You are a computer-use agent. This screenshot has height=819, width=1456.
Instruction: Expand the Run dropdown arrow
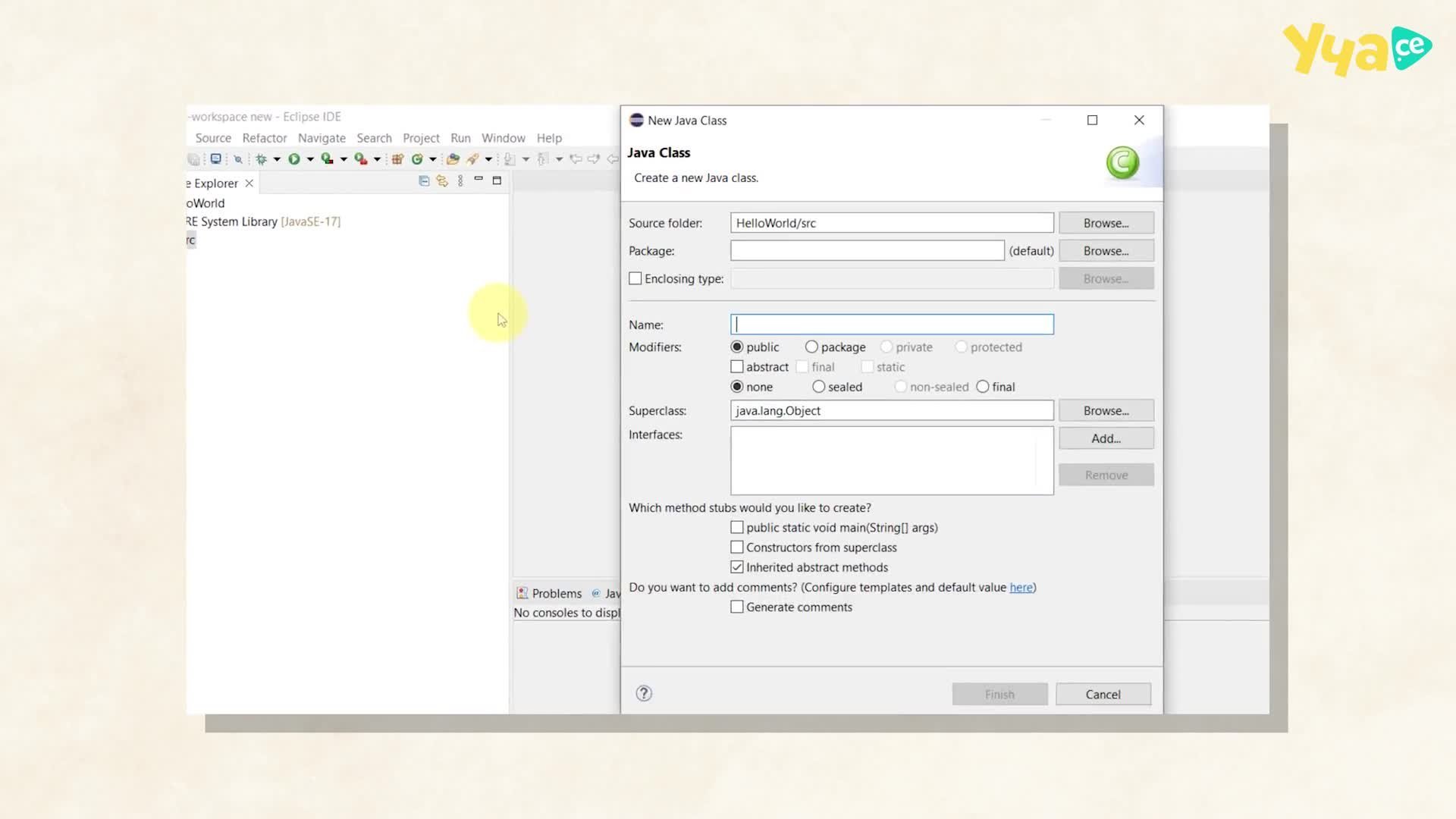tap(310, 159)
